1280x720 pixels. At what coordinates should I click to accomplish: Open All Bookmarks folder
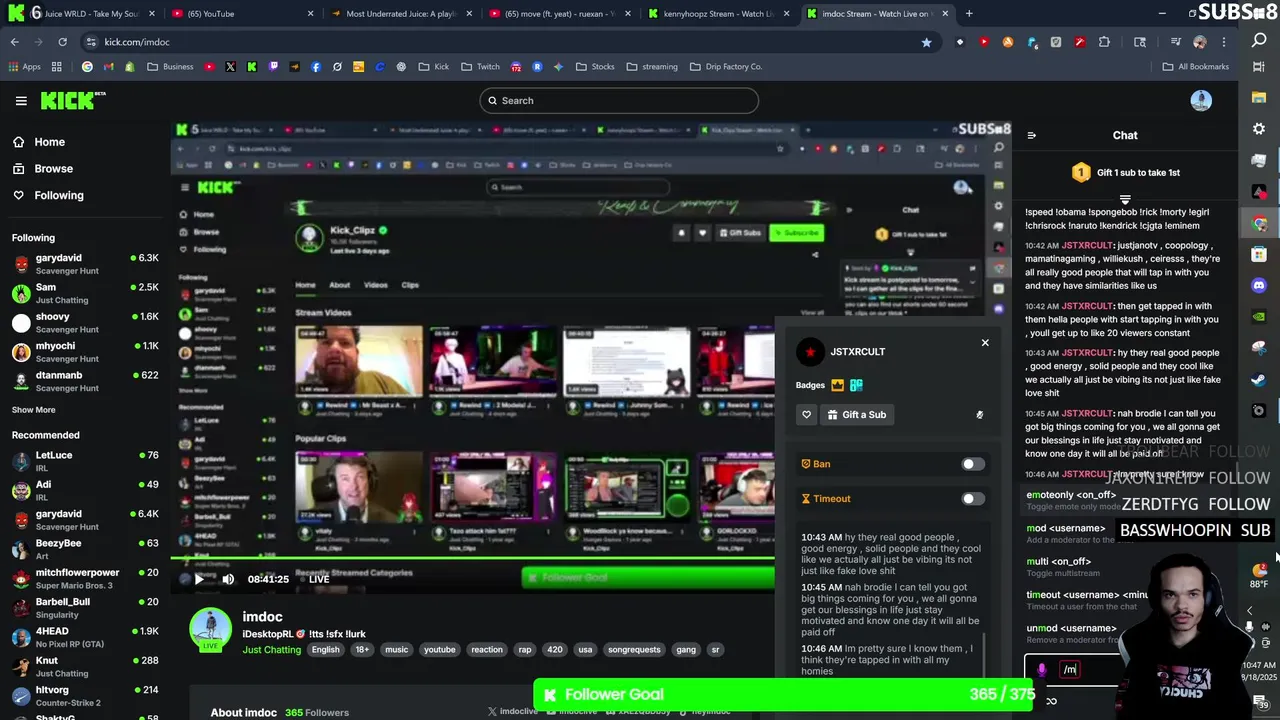[1195, 67]
